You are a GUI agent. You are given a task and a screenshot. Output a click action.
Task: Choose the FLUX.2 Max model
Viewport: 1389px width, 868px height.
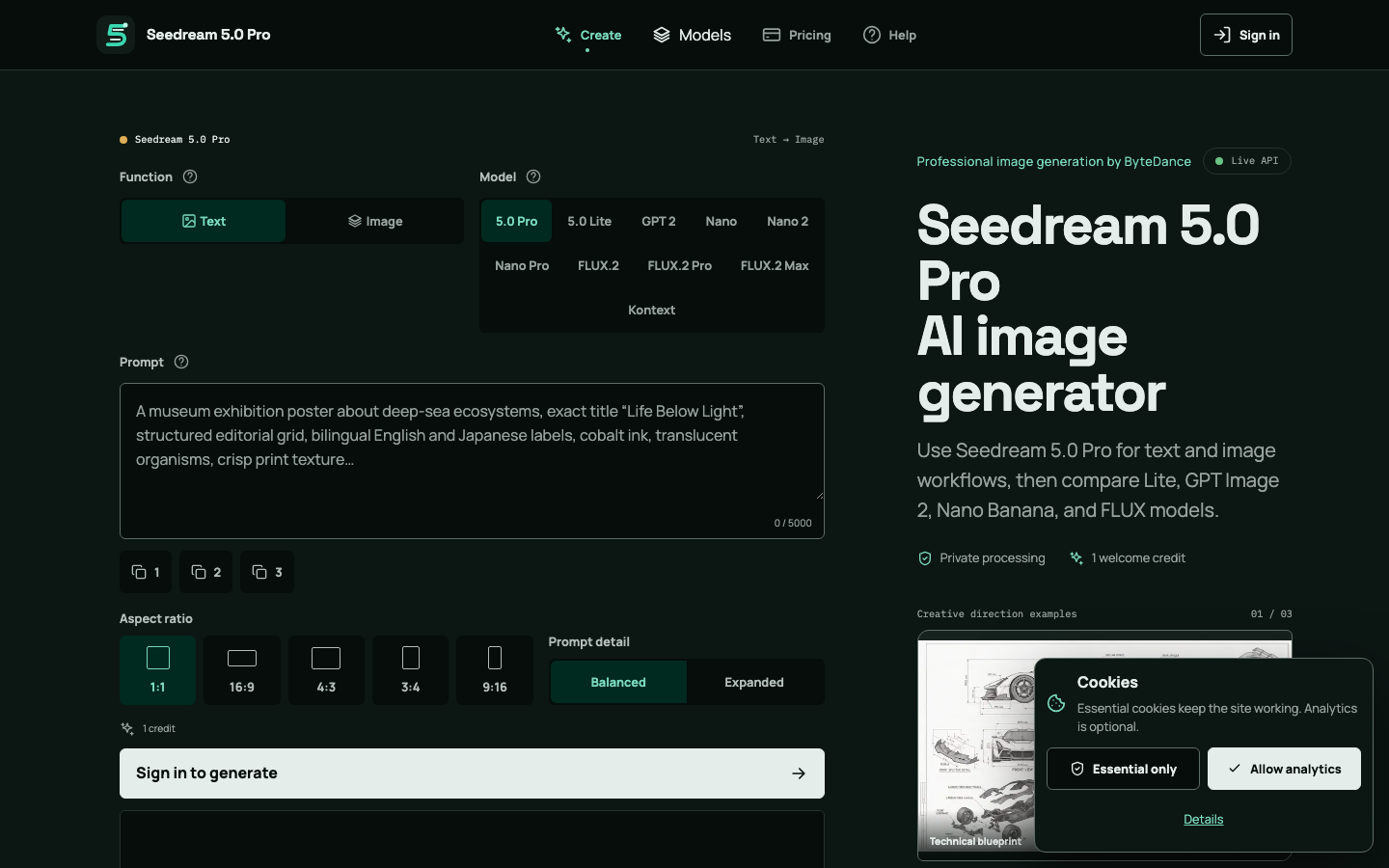[x=775, y=265]
